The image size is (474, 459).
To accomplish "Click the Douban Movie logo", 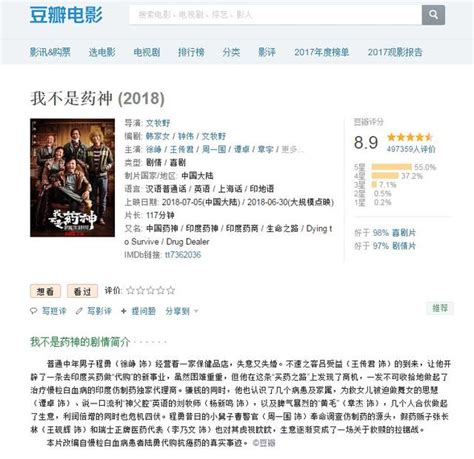I will click(66, 15).
